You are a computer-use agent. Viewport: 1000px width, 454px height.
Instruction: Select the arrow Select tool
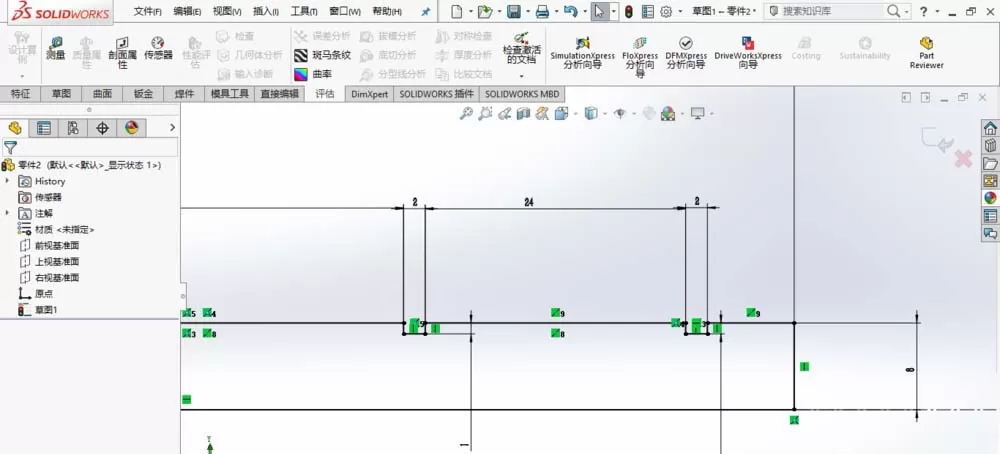(599, 11)
